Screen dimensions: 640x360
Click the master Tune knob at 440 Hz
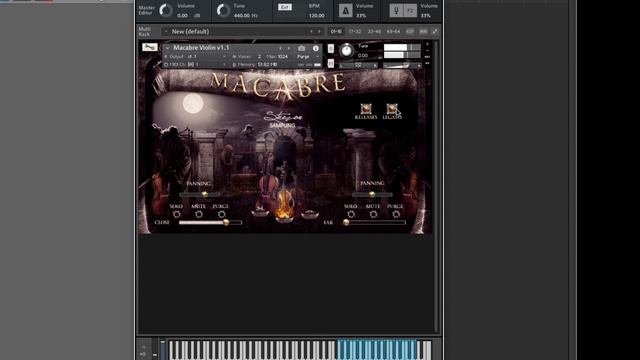(x=223, y=10)
